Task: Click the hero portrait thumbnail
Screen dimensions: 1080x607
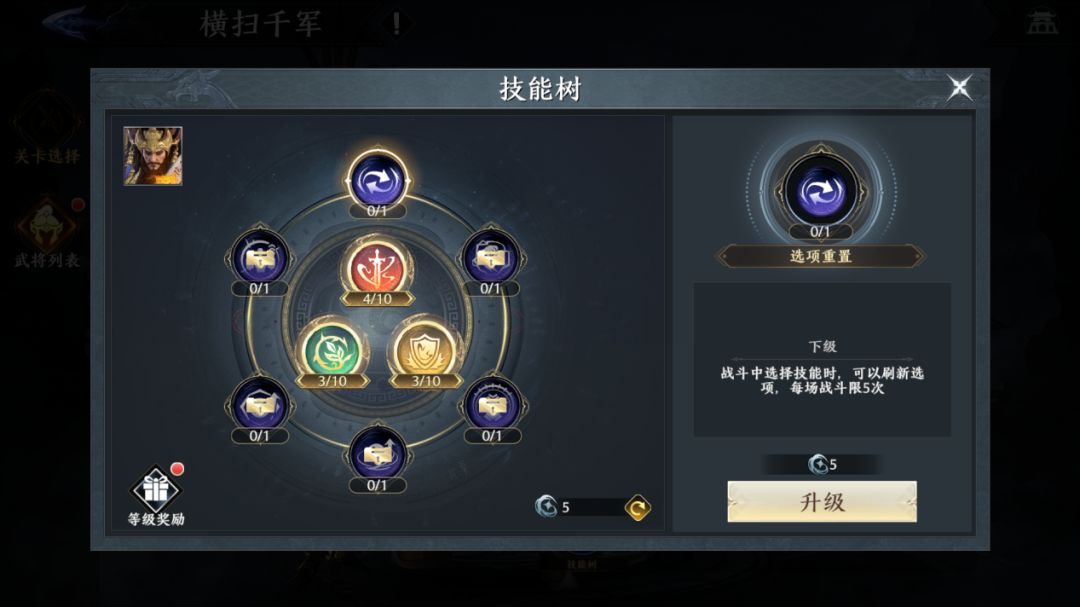Action: pos(153,156)
